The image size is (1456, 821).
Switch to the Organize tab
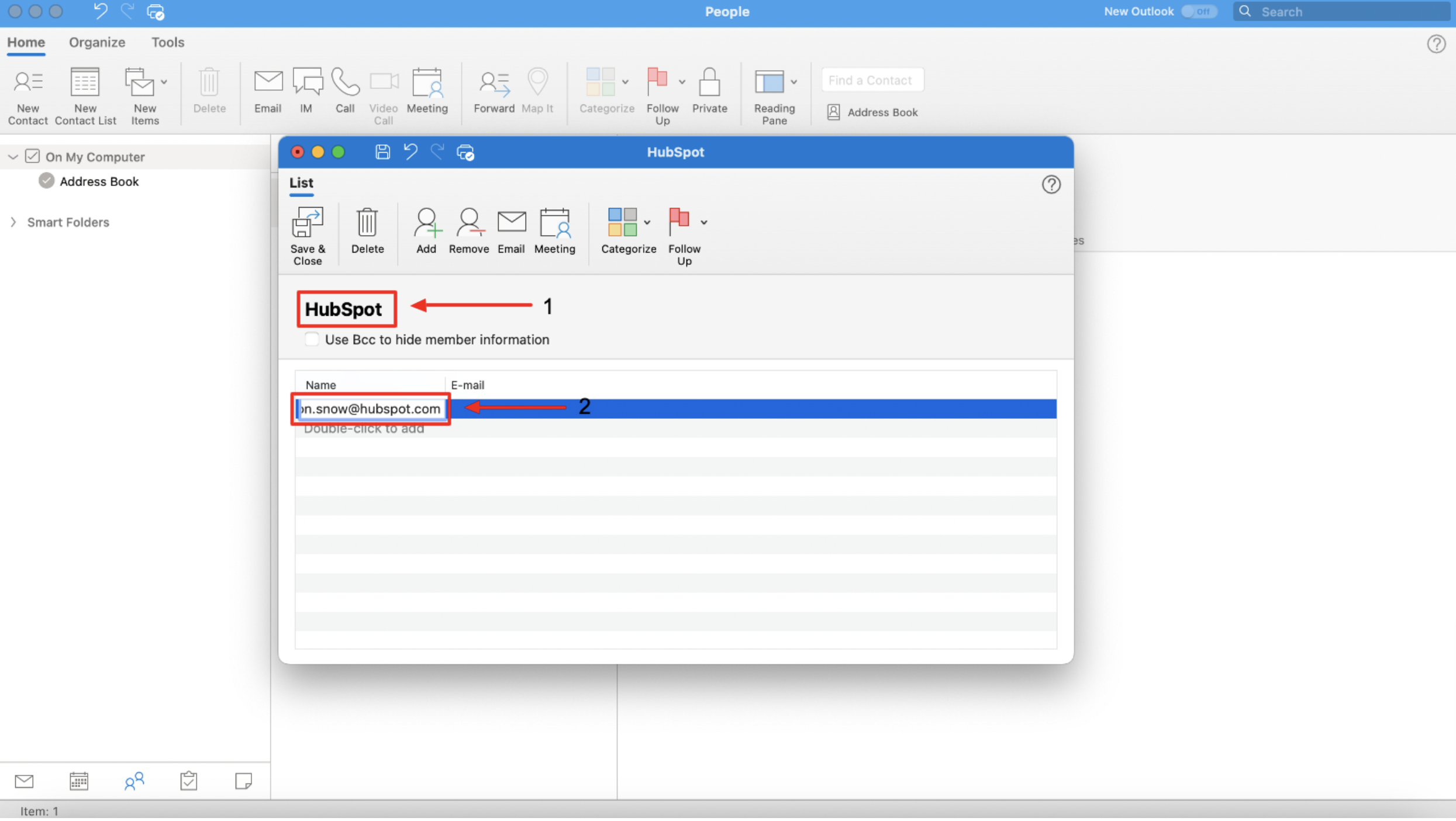pyautogui.click(x=97, y=42)
